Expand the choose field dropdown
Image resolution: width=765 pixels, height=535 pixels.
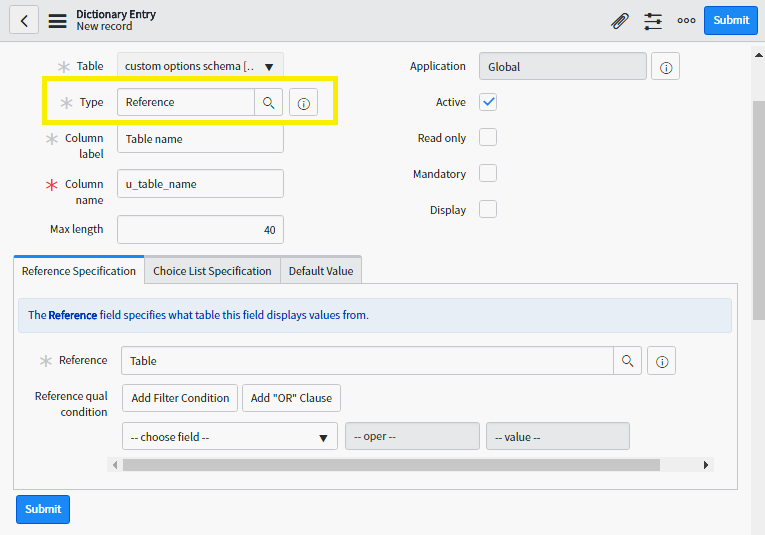pyautogui.click(x=229, y=437)
